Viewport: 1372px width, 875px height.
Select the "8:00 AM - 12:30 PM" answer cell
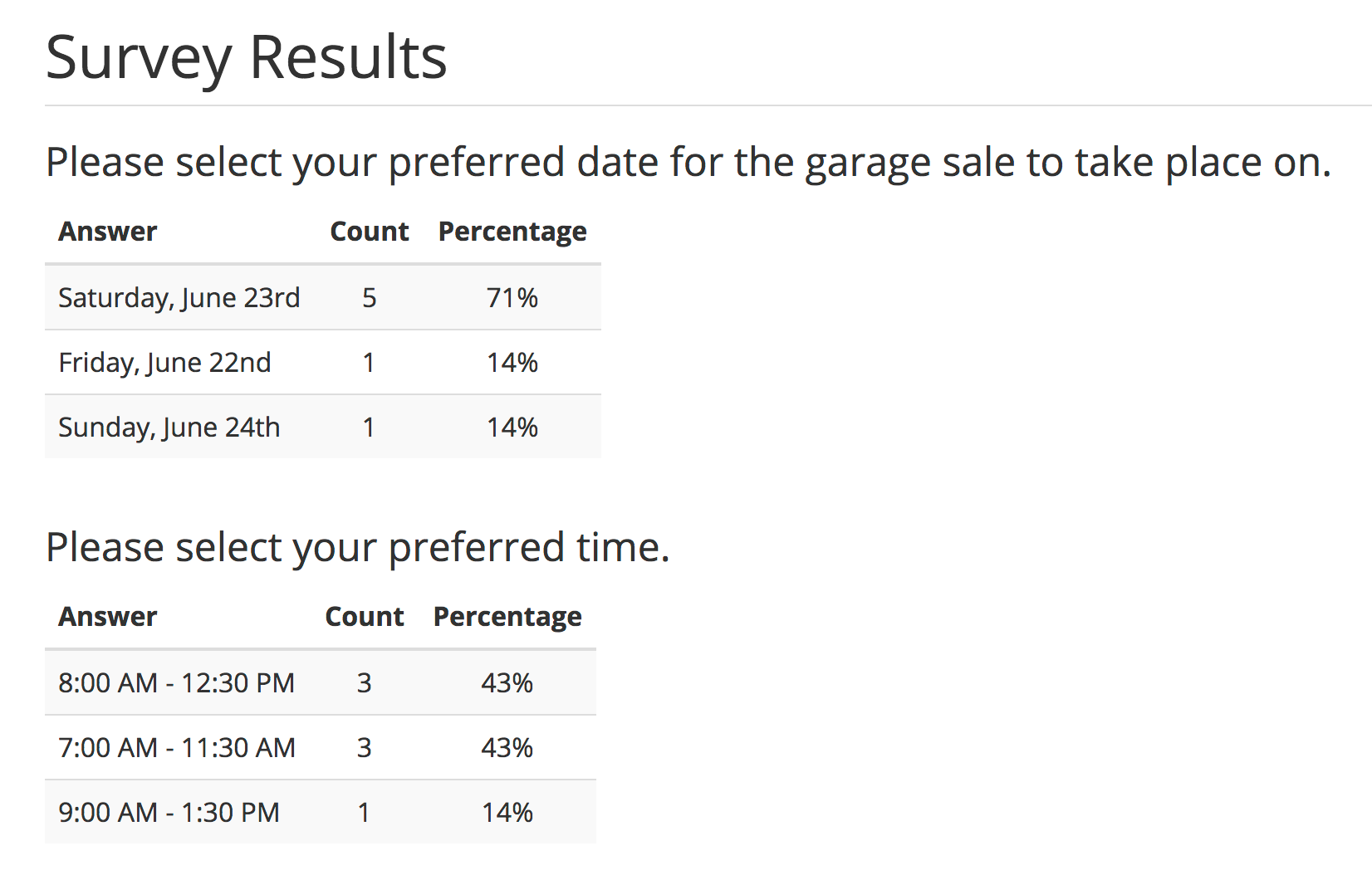pos(176,683)
